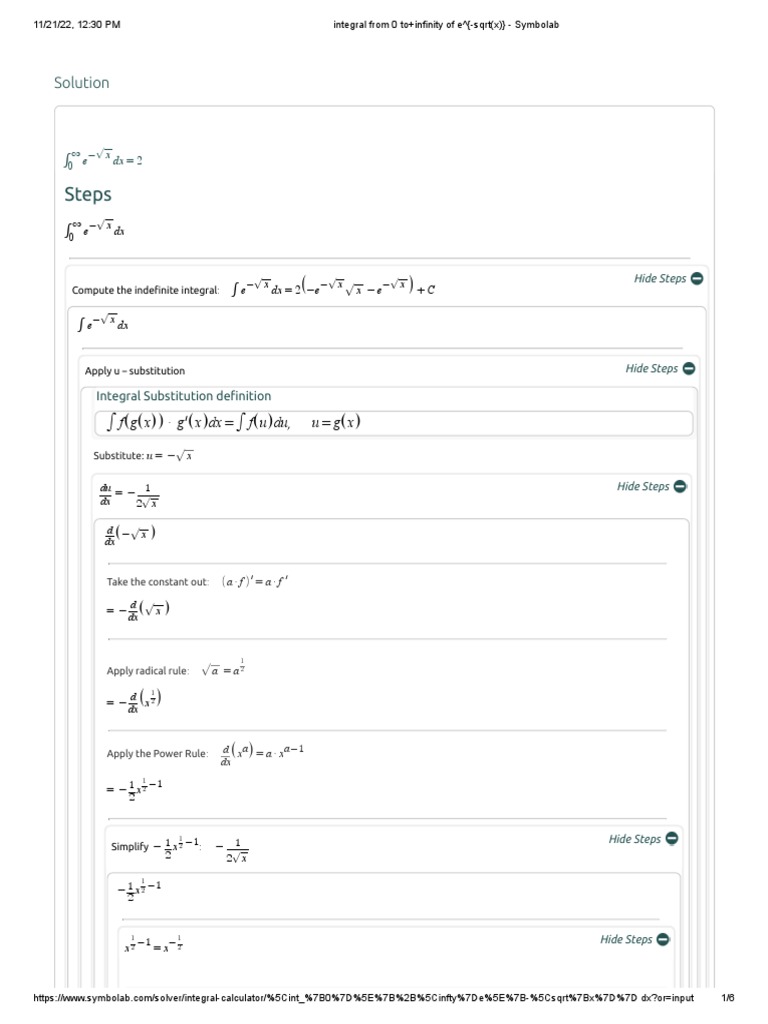Click the Steps heading
768x1024 pixels.
click(88, 194)
